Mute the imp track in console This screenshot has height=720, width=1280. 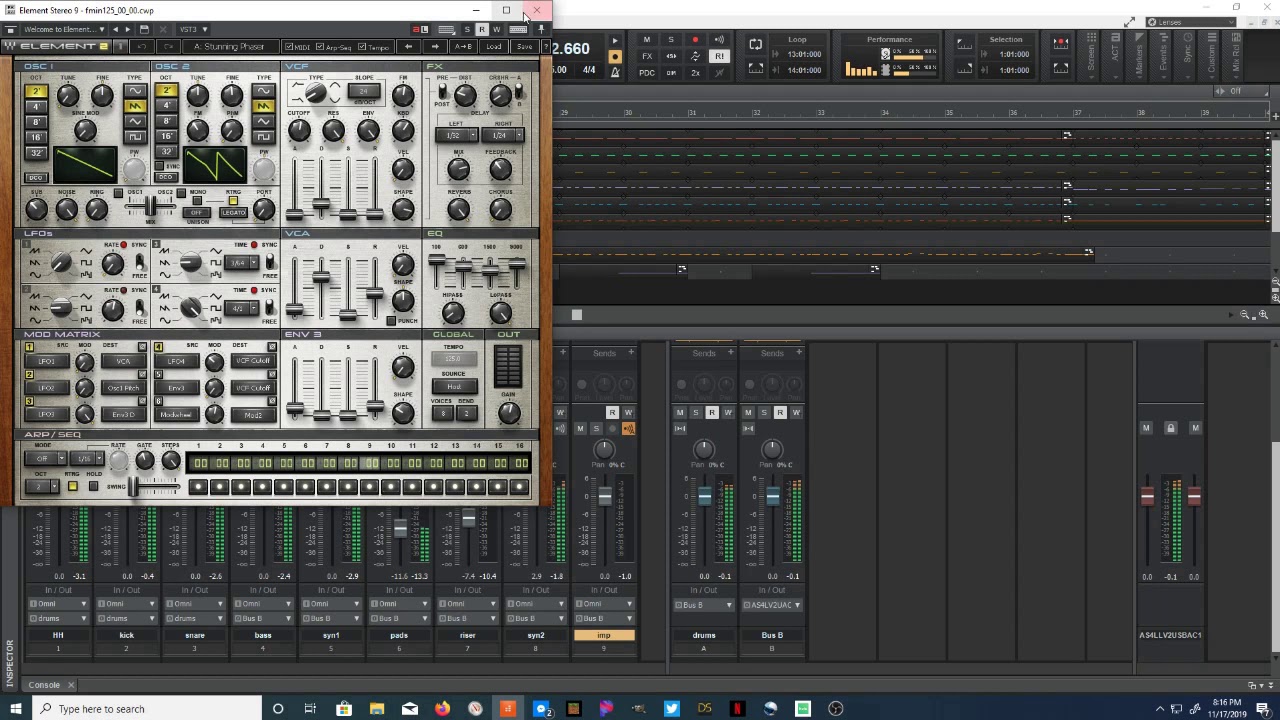point(580,429)
